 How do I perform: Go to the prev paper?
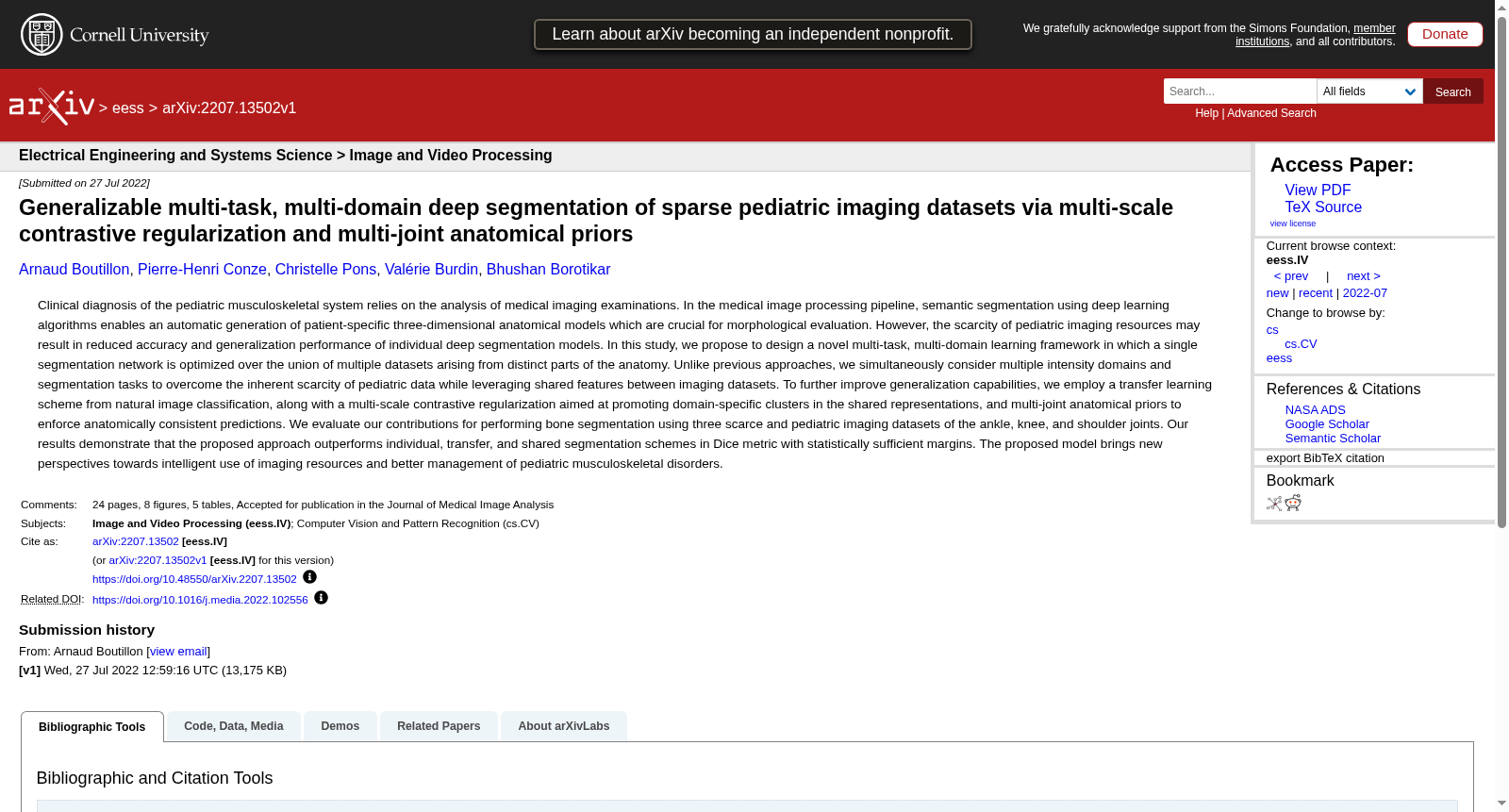[x=1290, y=276]
